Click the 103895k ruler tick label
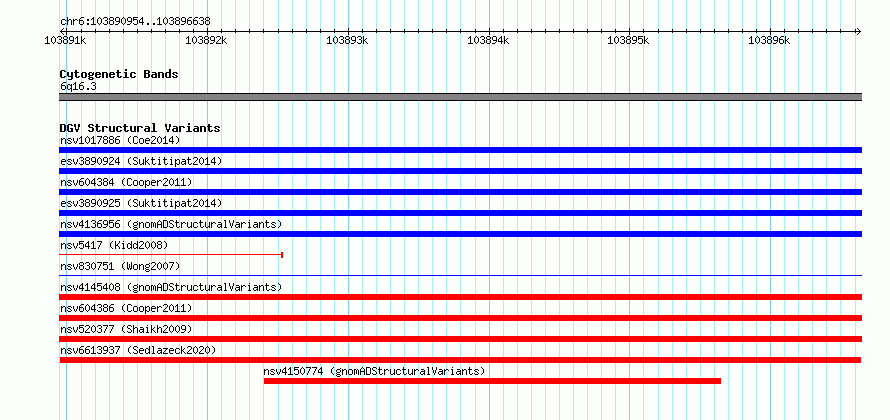890x420 pixels. 628,40
